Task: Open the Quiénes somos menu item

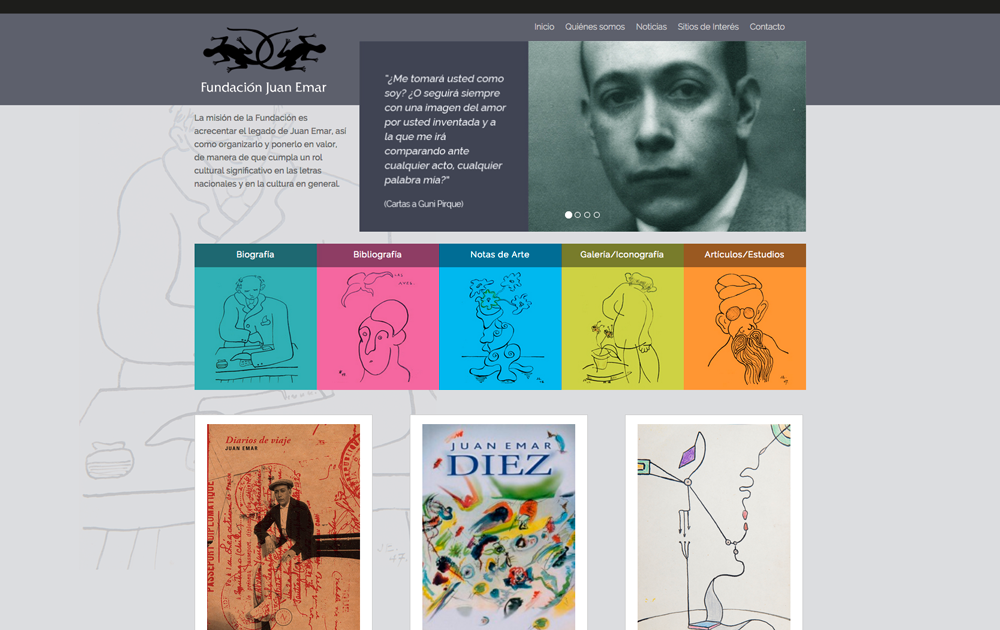Action: tap(595, 27)
